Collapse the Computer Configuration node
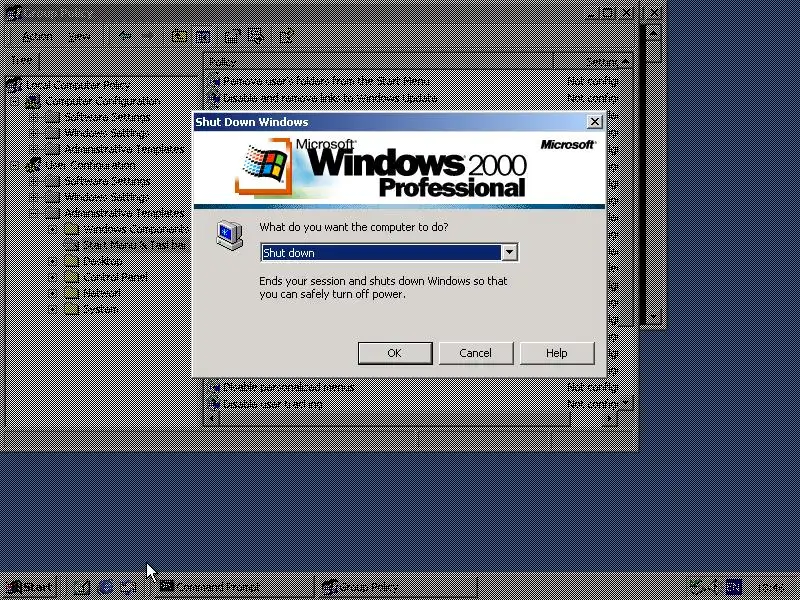Screen dimensions: 800x600 click(14, 101)
